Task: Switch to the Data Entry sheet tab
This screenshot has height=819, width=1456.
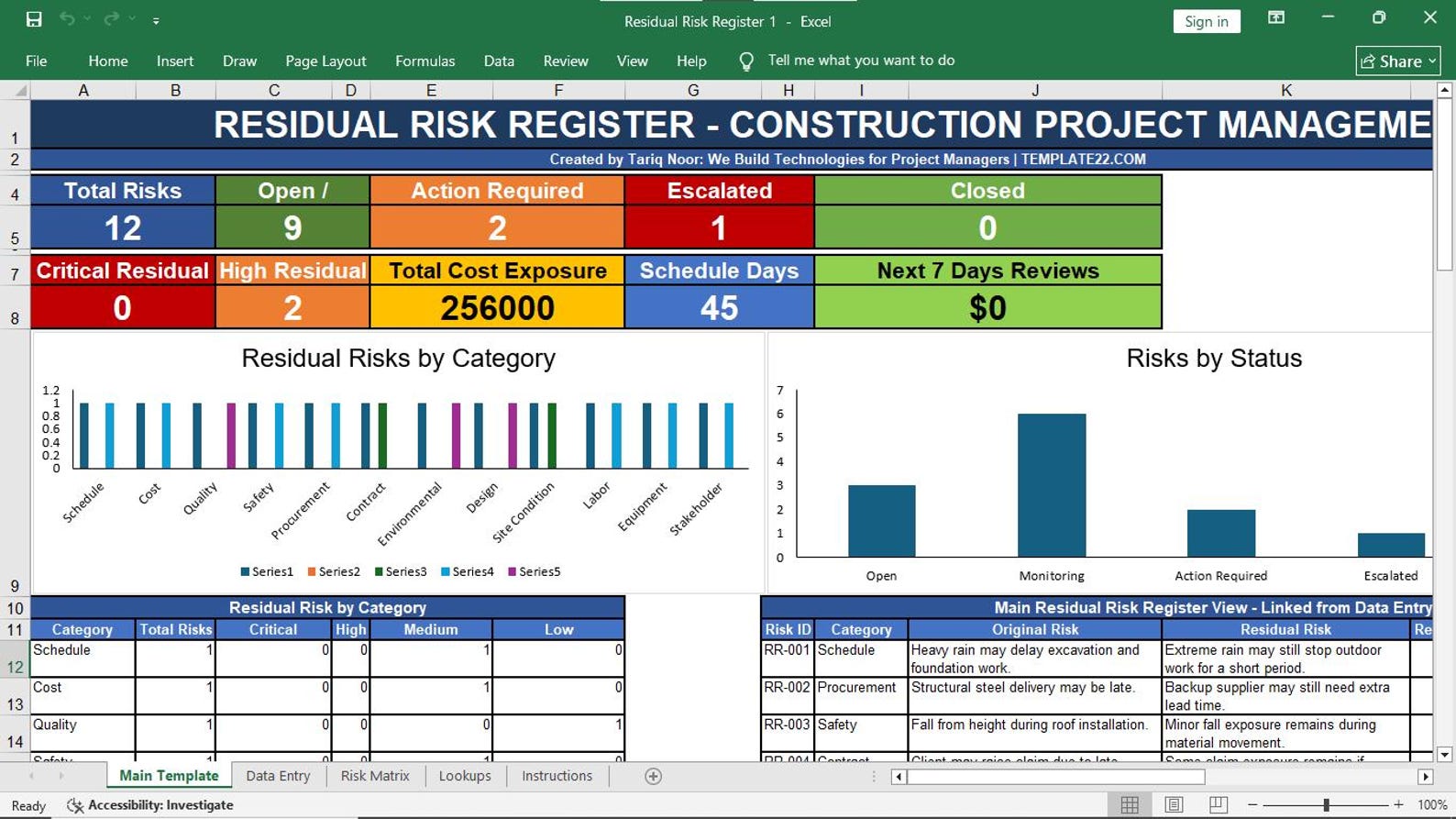Action: click(278, 776)
